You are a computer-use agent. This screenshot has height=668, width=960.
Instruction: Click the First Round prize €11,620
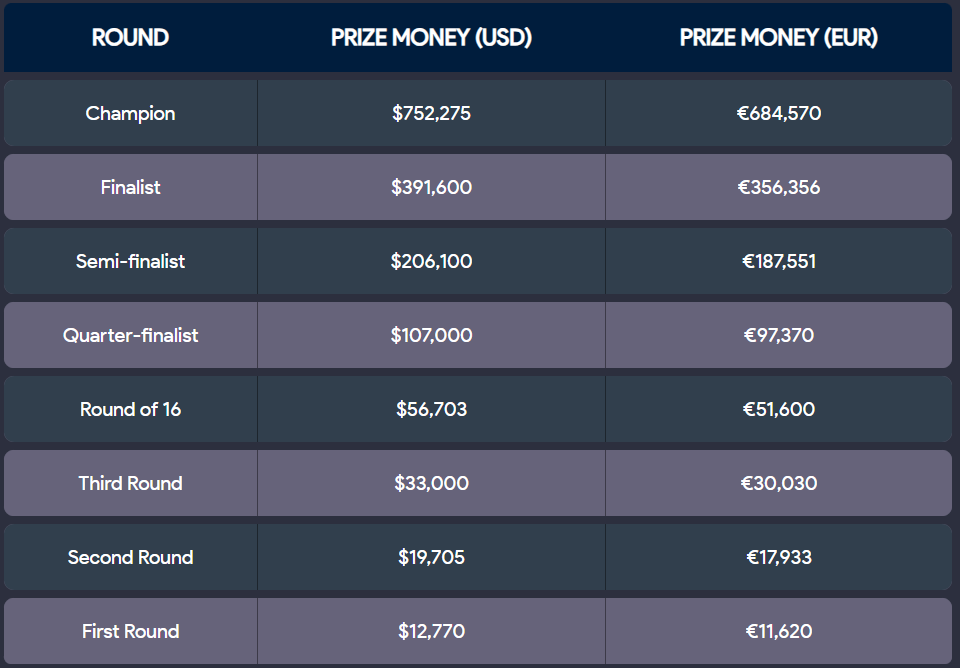(x=779, y=631)
